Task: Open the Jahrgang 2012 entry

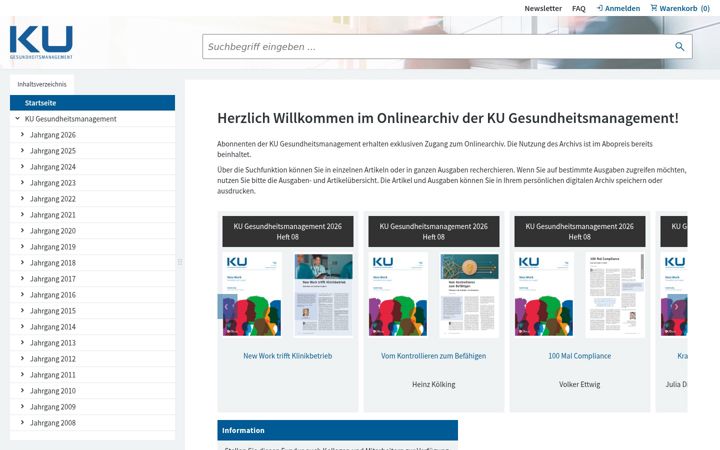Action: click(53, 359)
